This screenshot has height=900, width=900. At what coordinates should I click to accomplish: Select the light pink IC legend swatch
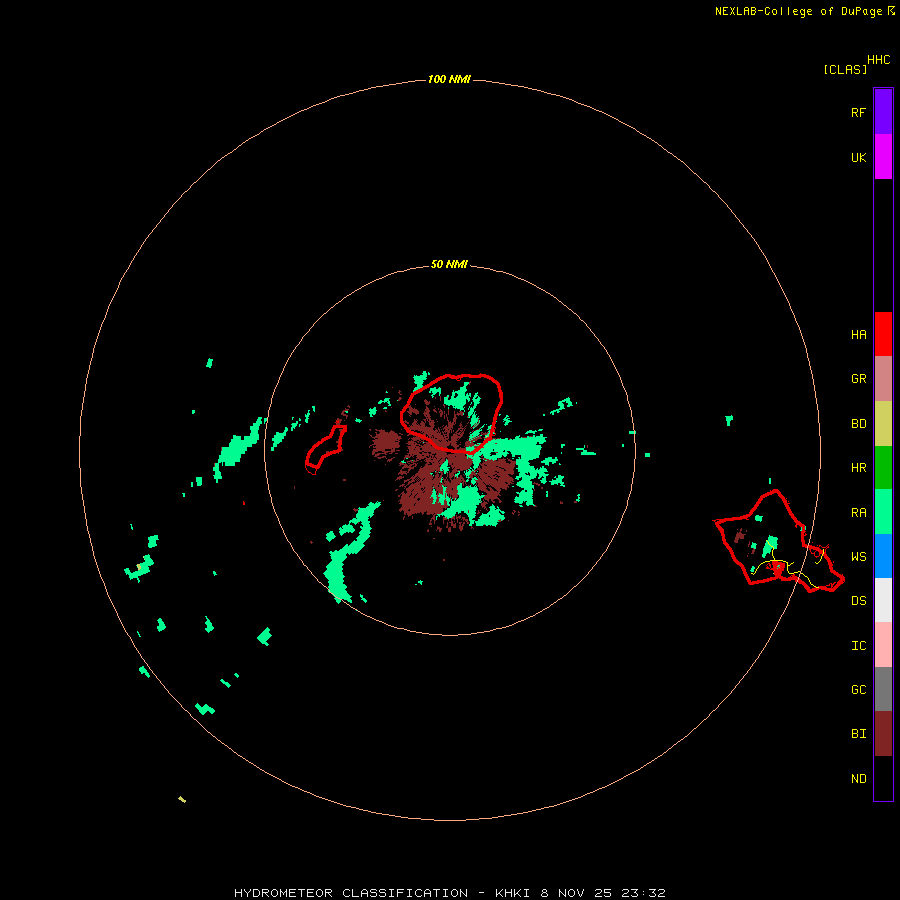pyautogui.click(x=883, y=645)
